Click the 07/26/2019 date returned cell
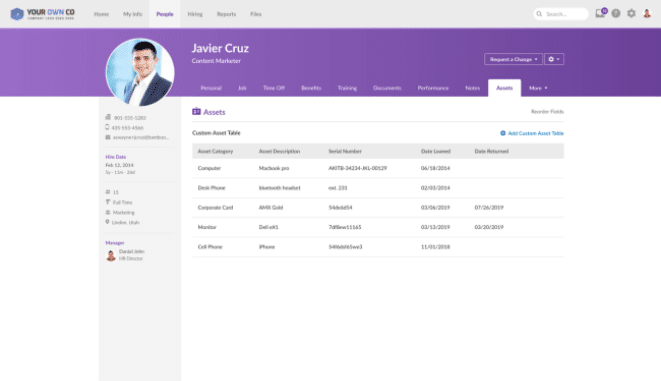661x381 pixels. coord(489,207)
